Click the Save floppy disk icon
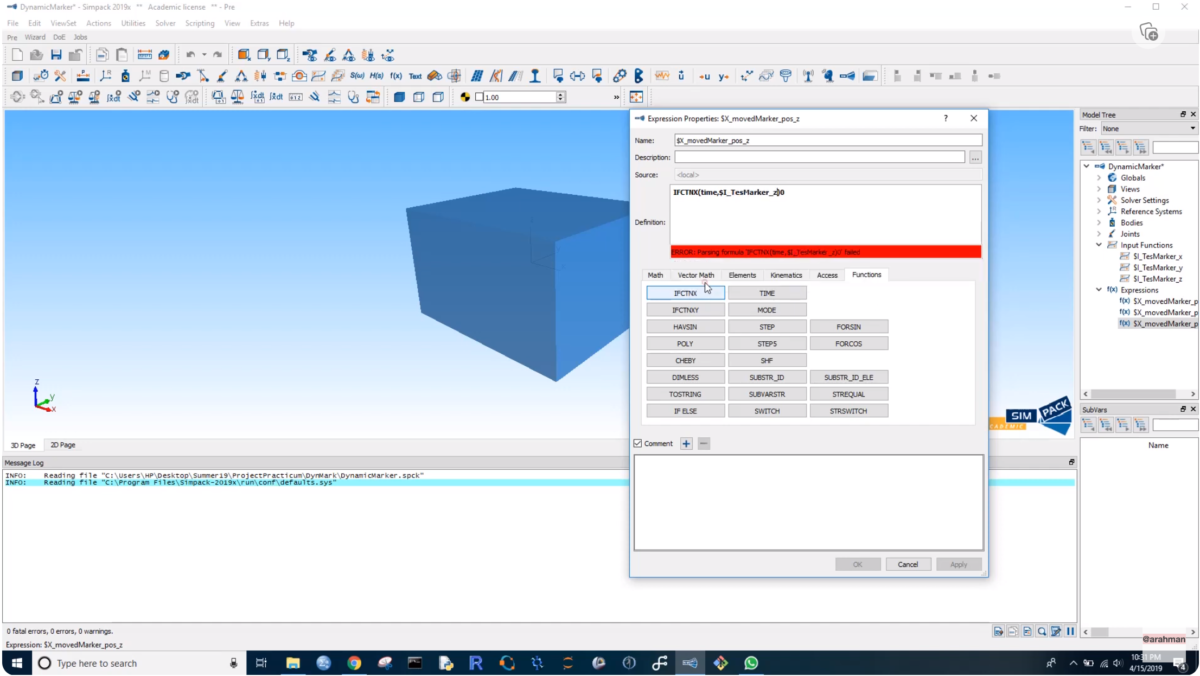Screen dimensions: 1200x676 (56, 54)
